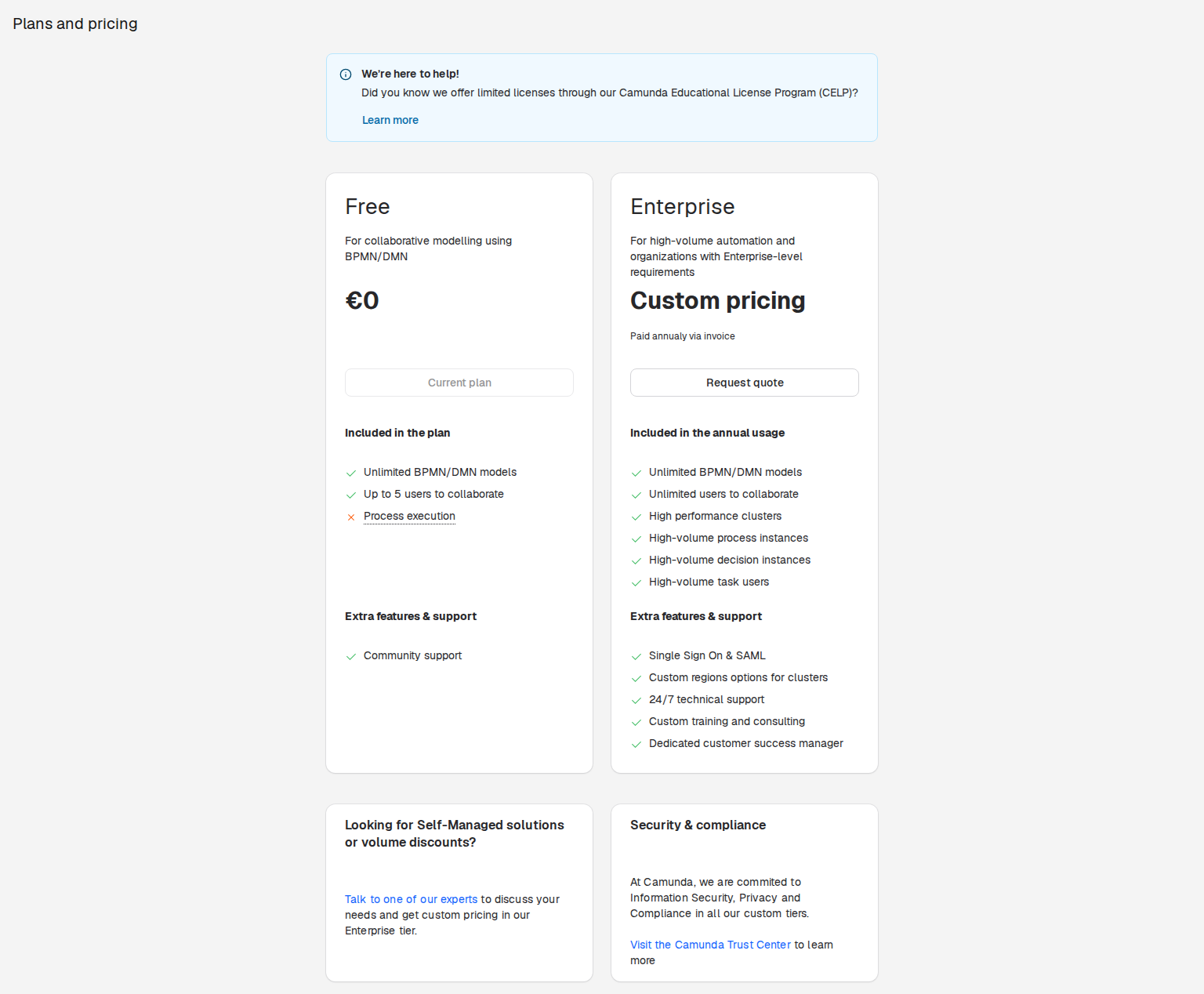Click checkmark beside High-volume task users

point(636,583)
